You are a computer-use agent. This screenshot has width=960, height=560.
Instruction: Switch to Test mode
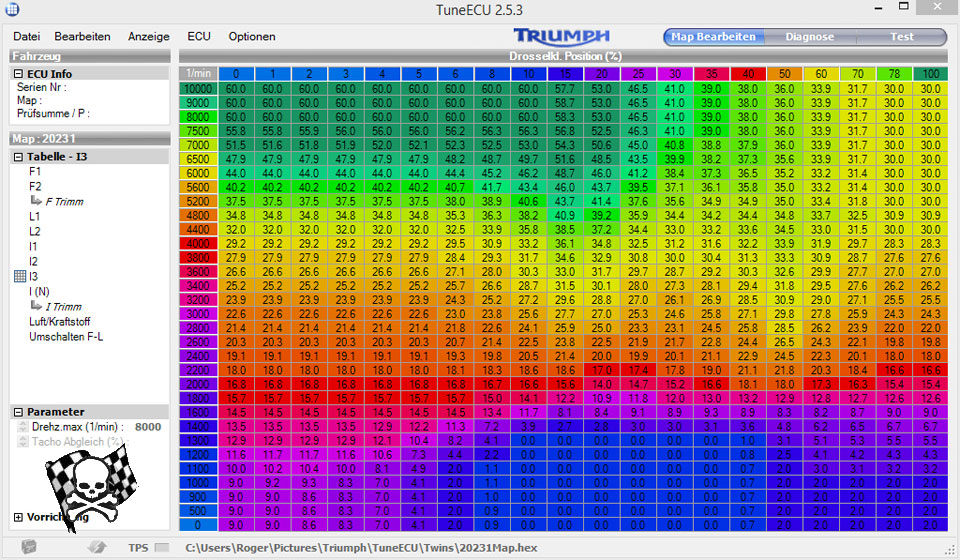[x=901, y=37]
